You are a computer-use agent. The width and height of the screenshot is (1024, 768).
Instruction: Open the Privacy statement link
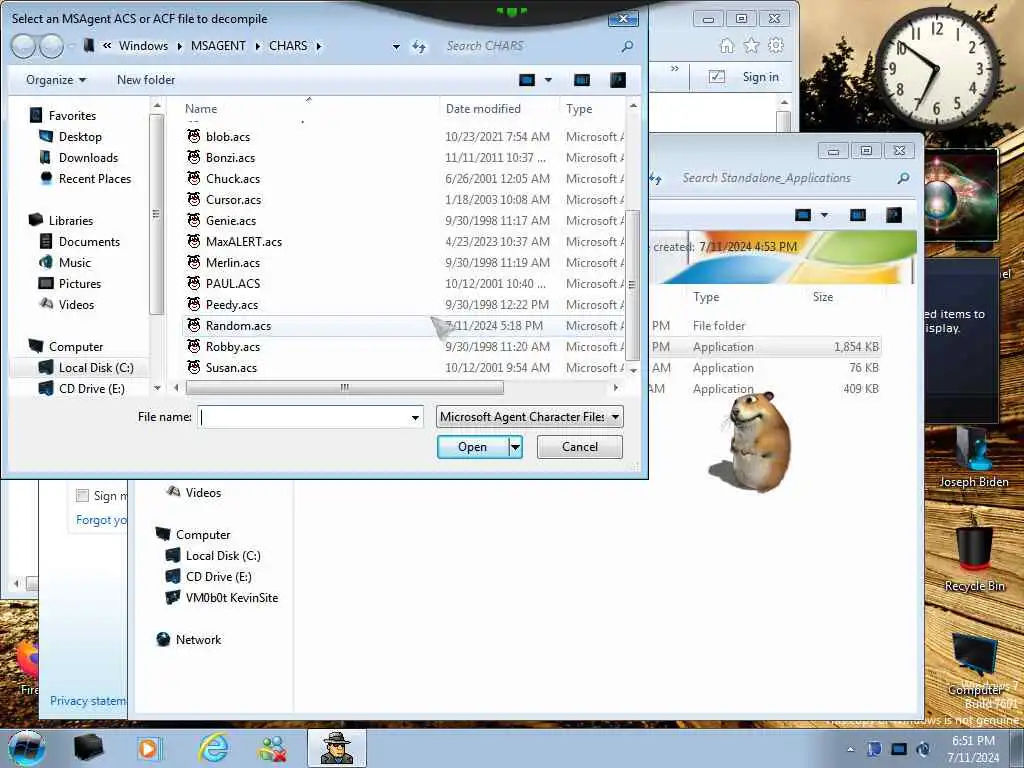pyautogui.click(x=88, y=701)
